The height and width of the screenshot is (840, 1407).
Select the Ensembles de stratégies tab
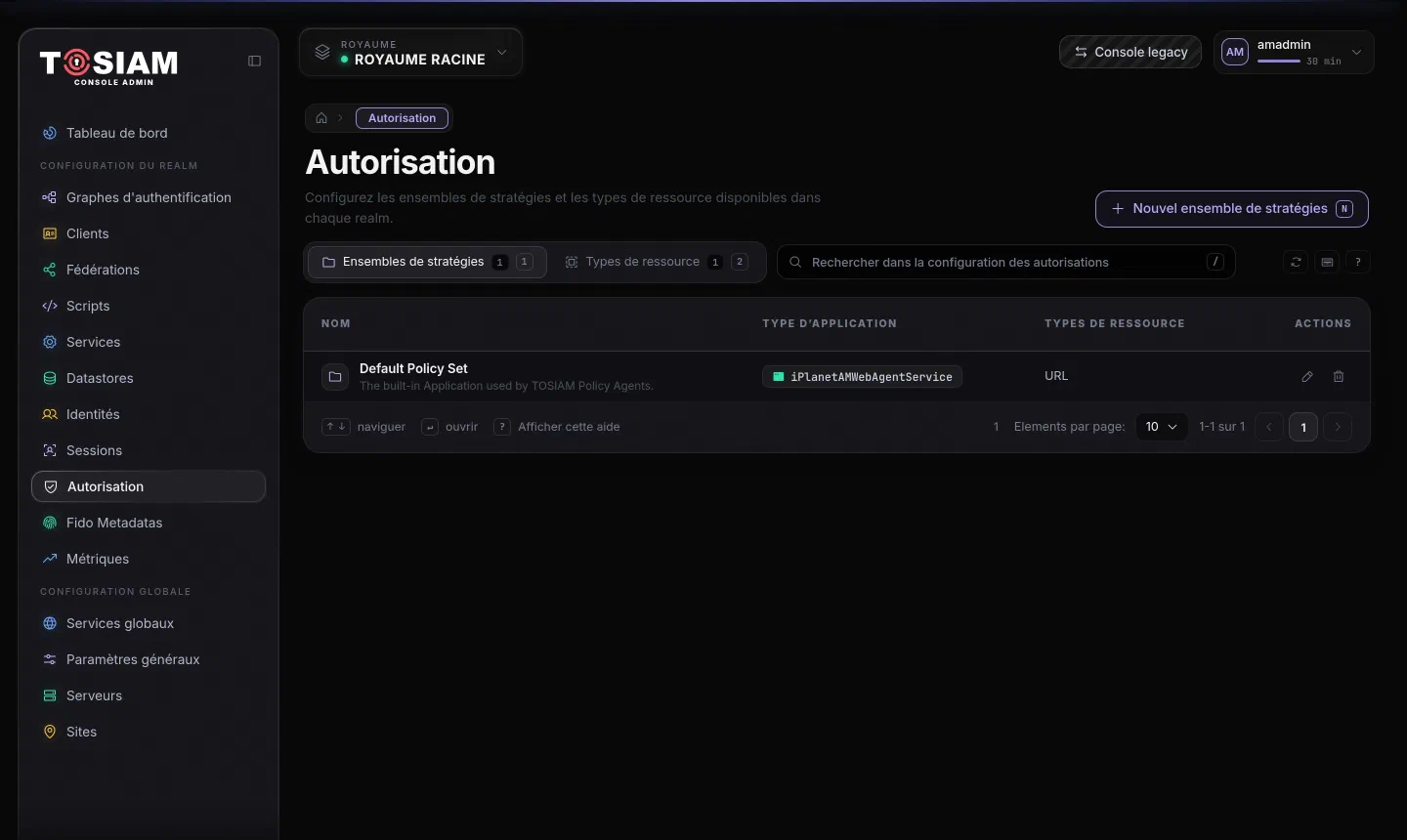coord(427,262)
